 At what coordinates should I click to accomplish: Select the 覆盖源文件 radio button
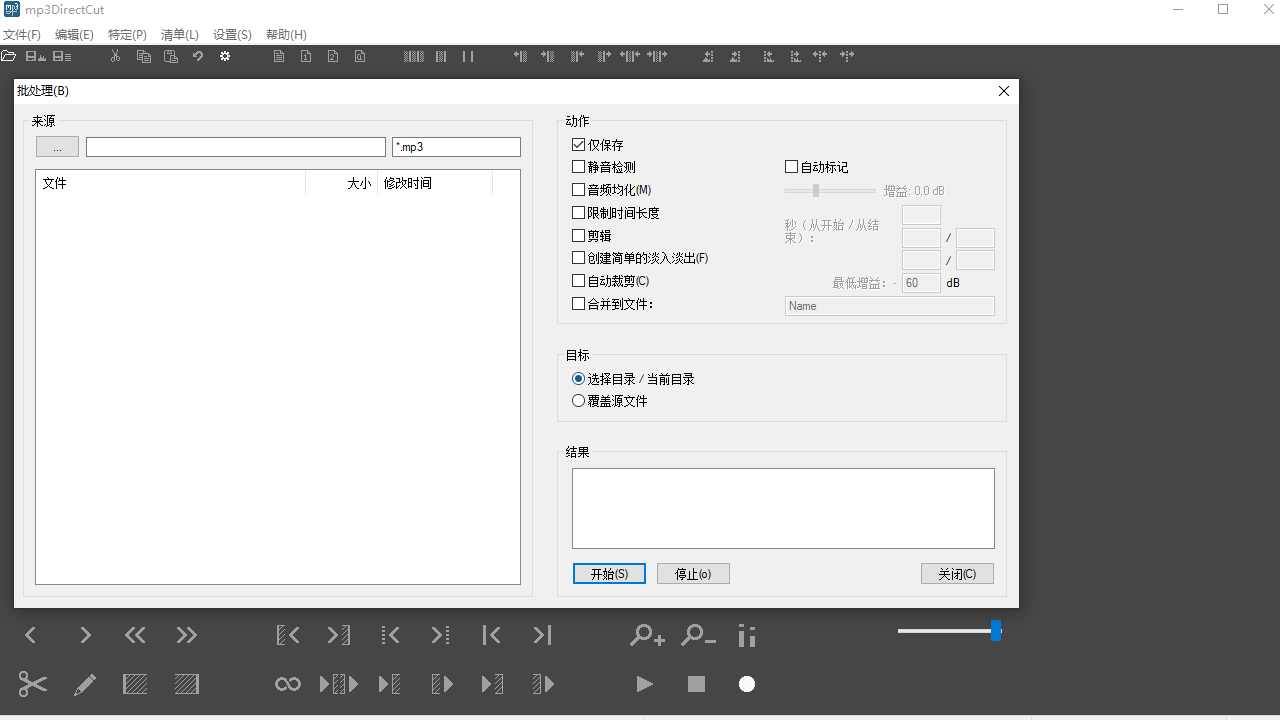coord(578,400)
